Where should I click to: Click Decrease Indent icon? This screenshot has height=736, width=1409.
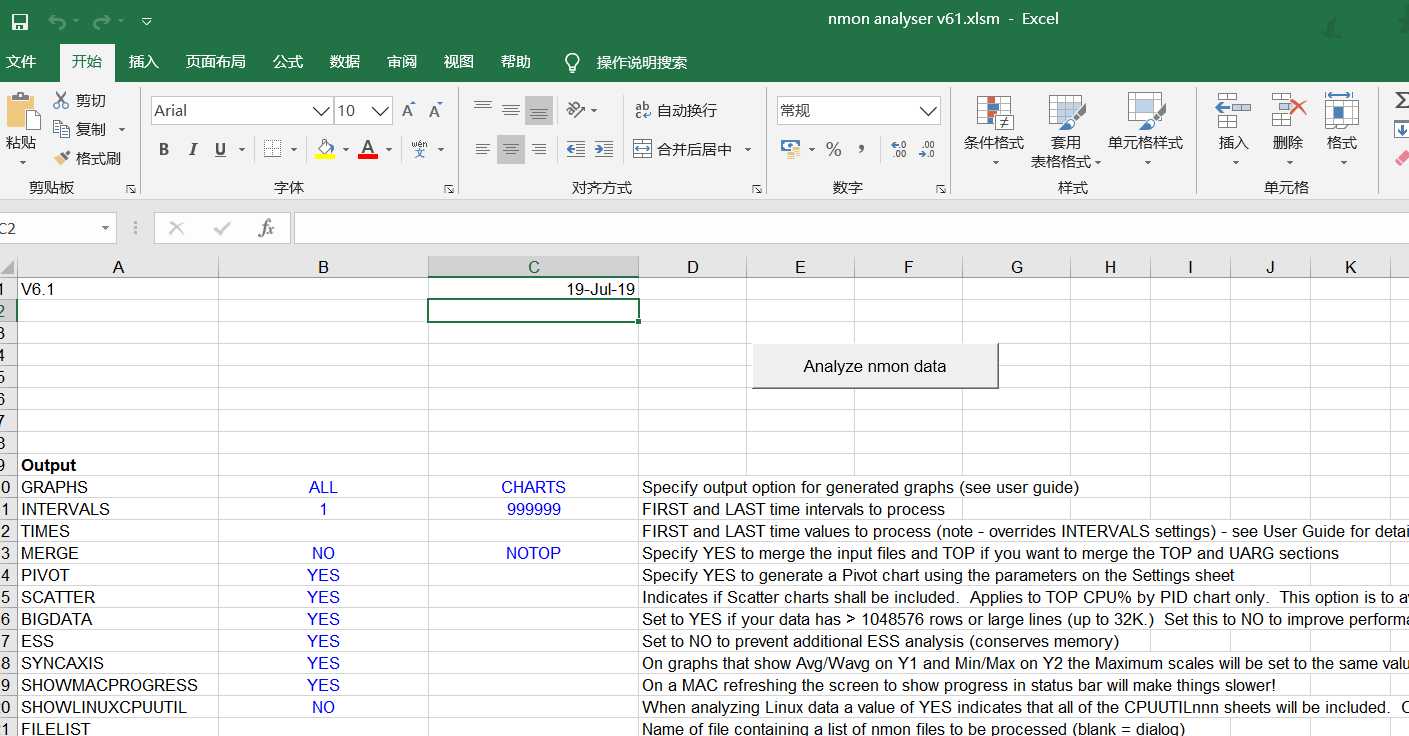point(576,150)
